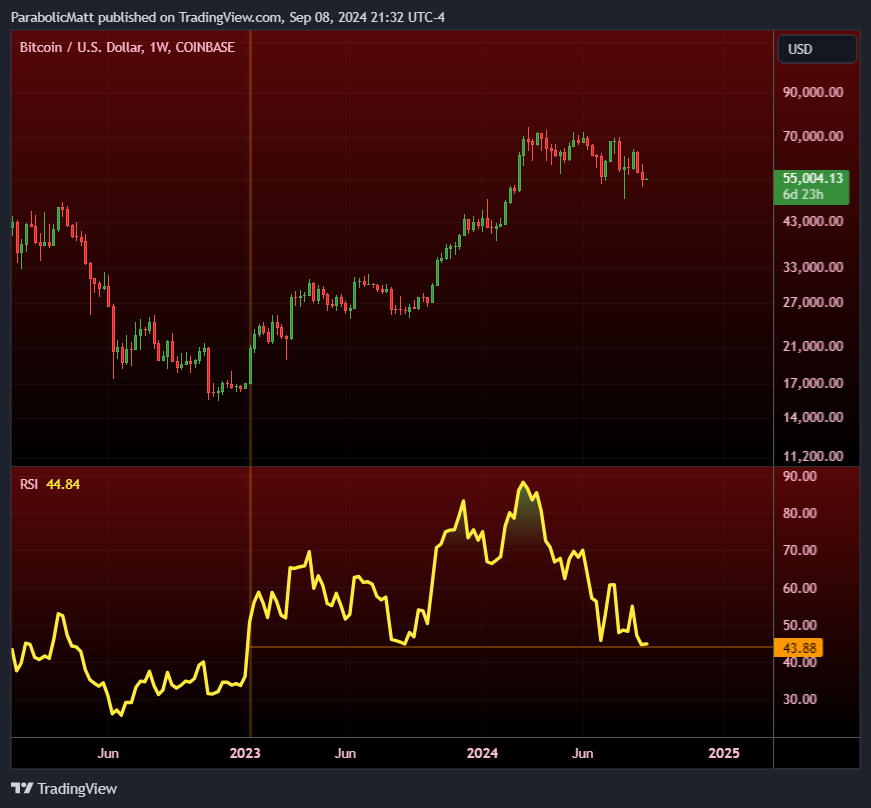Click the 27,000.00 price axis label
The height and width of the screenshot is (808, 871).
813,302
